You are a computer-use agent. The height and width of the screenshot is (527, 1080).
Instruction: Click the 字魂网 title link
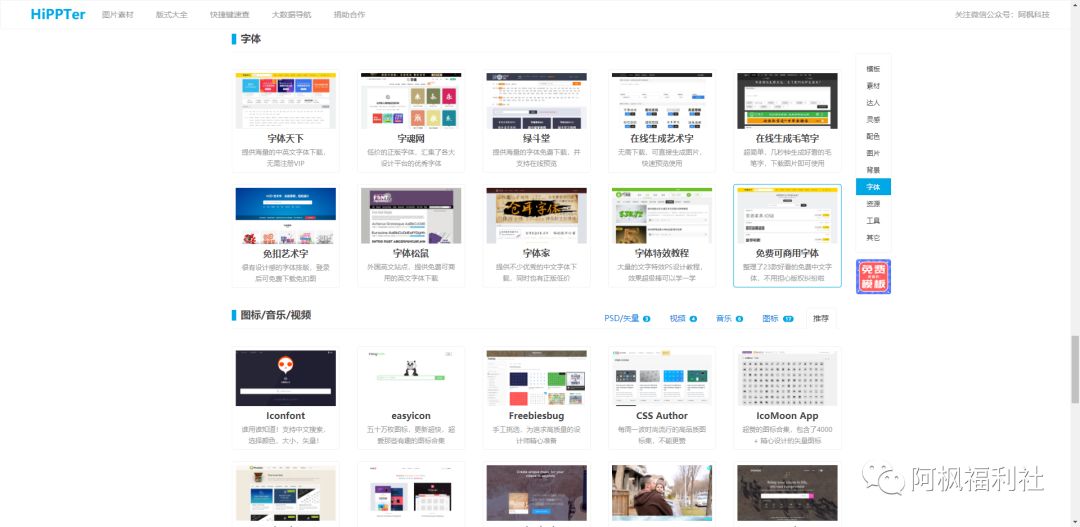pos(411,138)
